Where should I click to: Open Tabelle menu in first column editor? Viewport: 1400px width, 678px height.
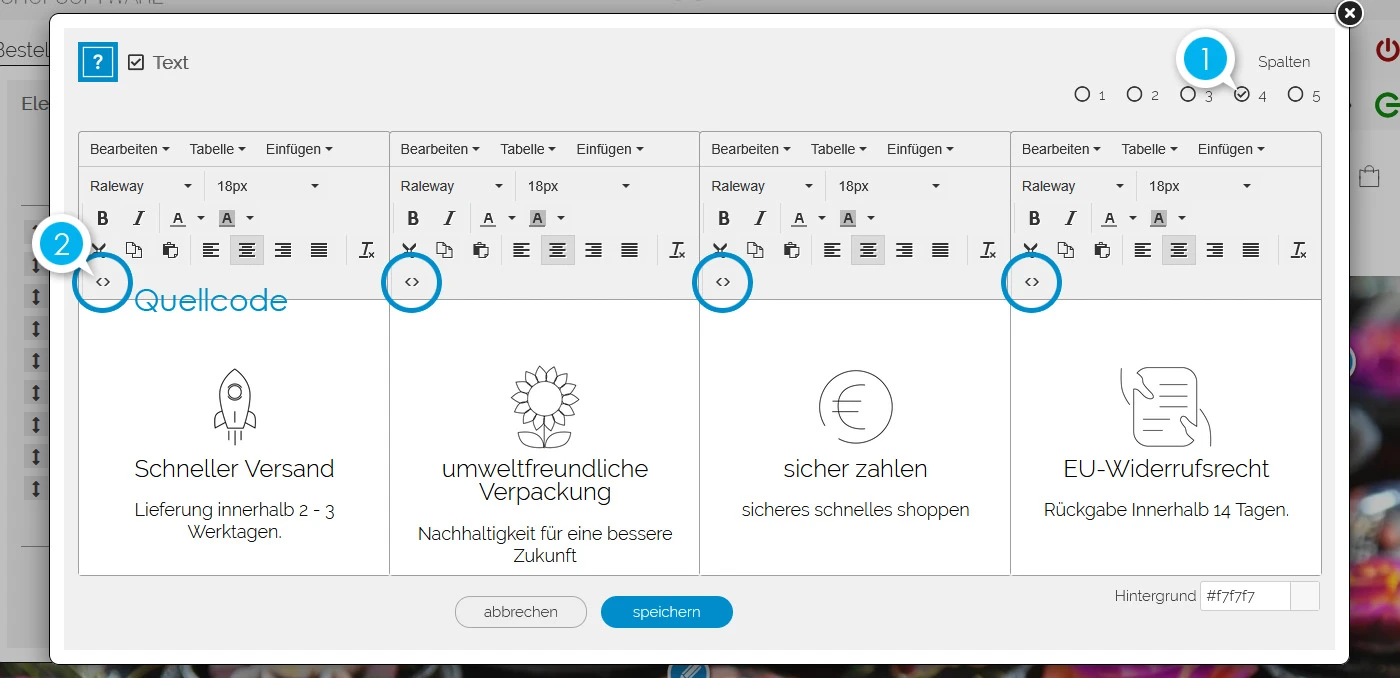pos(217,149)
